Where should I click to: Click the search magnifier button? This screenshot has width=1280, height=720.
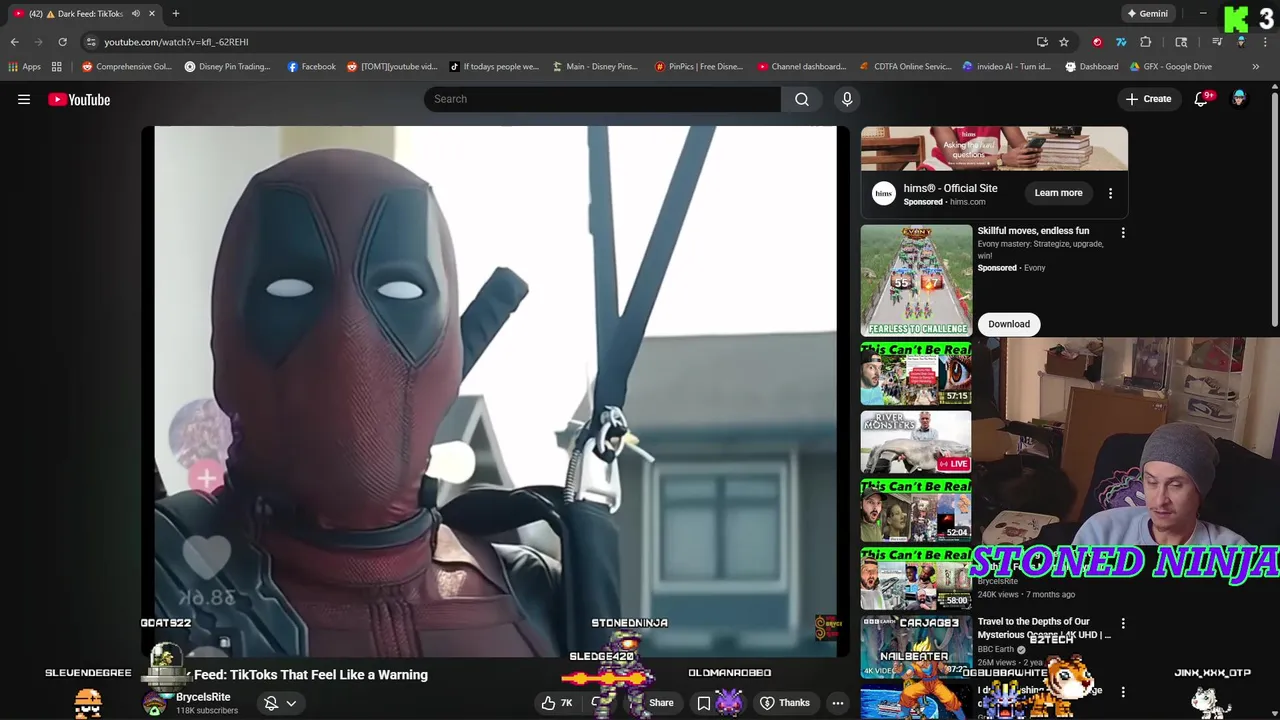pyautogui.click(x=802, y=99)
